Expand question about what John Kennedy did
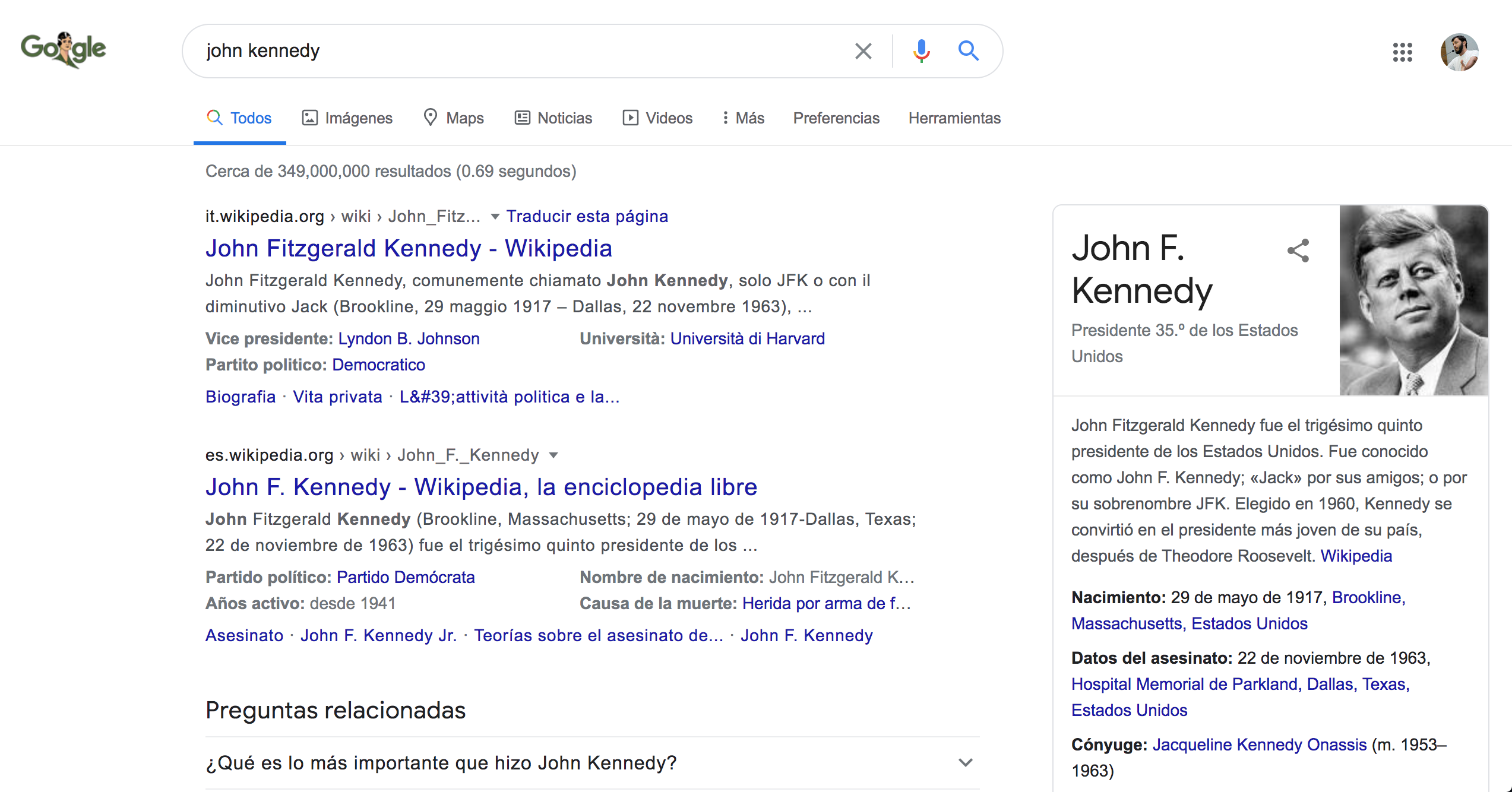This screenshot has width=1512, height=792. point(592,763)
